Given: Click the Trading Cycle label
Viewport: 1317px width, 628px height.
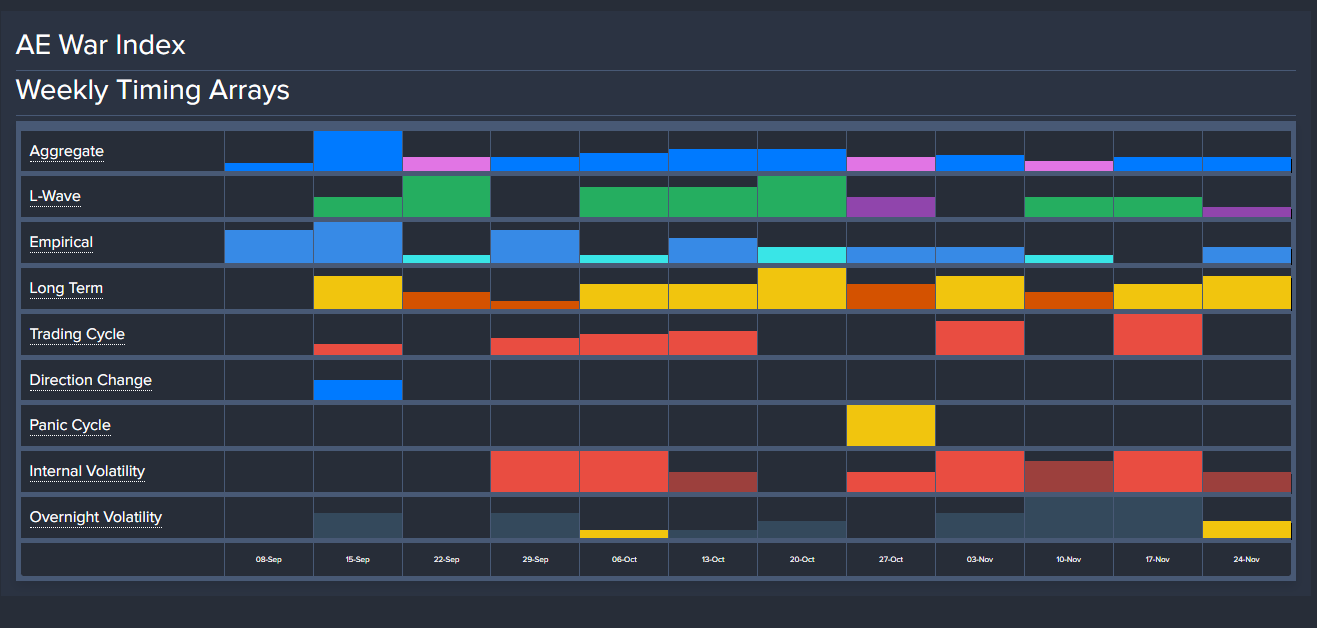Looking at the screenshot, I should tap(77, 334).
